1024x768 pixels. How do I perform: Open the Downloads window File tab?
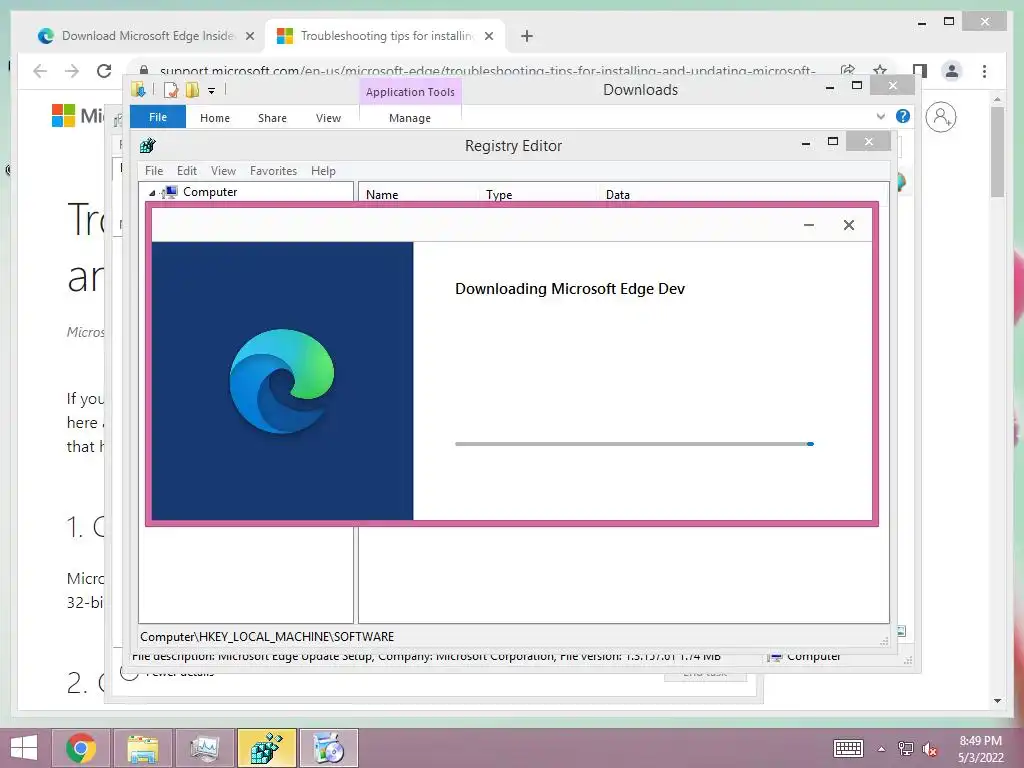click(x=157, y=117)
